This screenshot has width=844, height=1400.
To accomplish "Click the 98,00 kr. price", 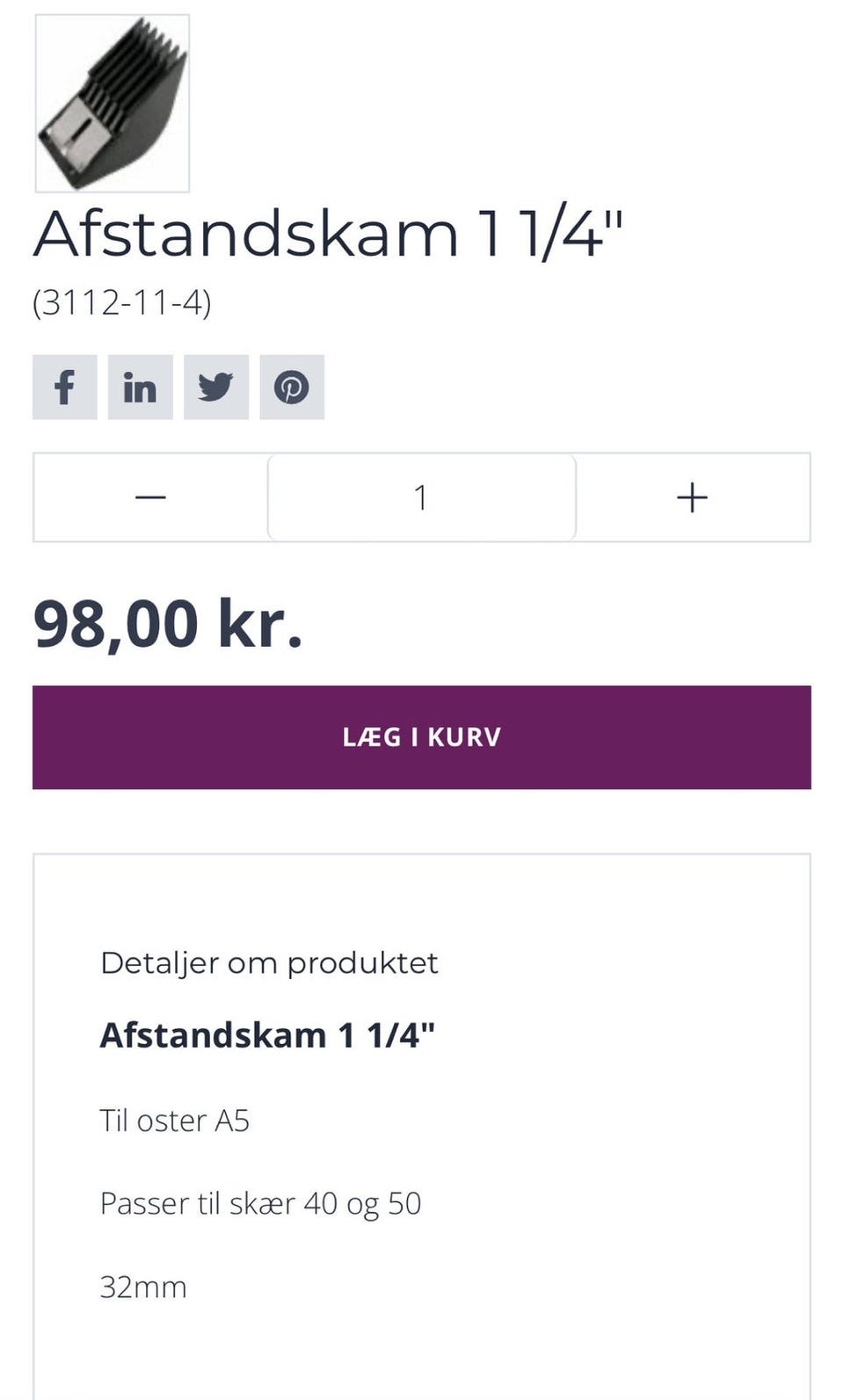I will 168,623.
